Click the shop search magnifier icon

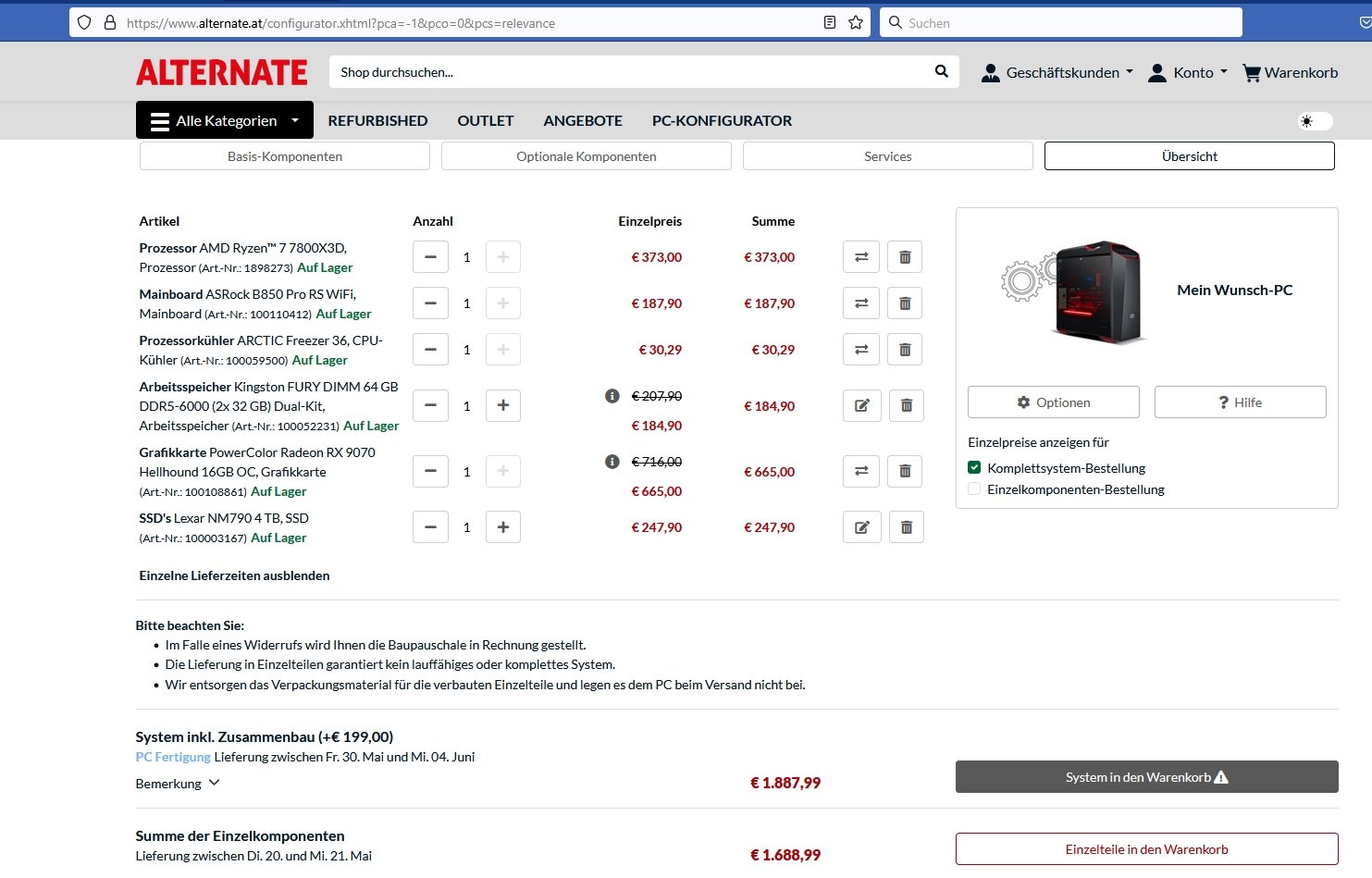[x=941, y=71]
